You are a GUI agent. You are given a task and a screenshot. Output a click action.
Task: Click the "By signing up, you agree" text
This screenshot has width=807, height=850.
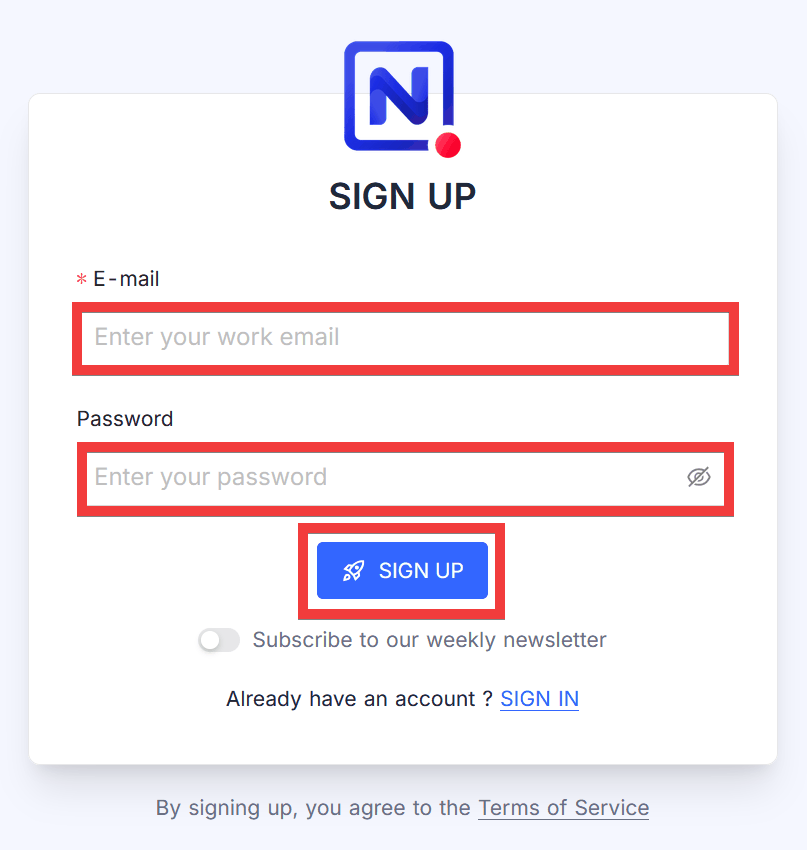(314, 808)
